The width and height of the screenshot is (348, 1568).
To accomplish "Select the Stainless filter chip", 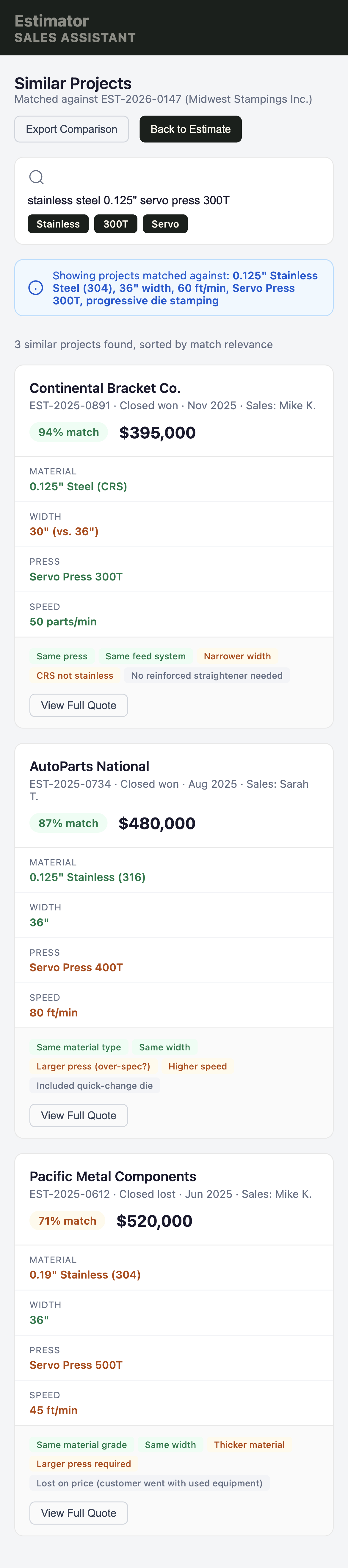I will coord(58,224).
